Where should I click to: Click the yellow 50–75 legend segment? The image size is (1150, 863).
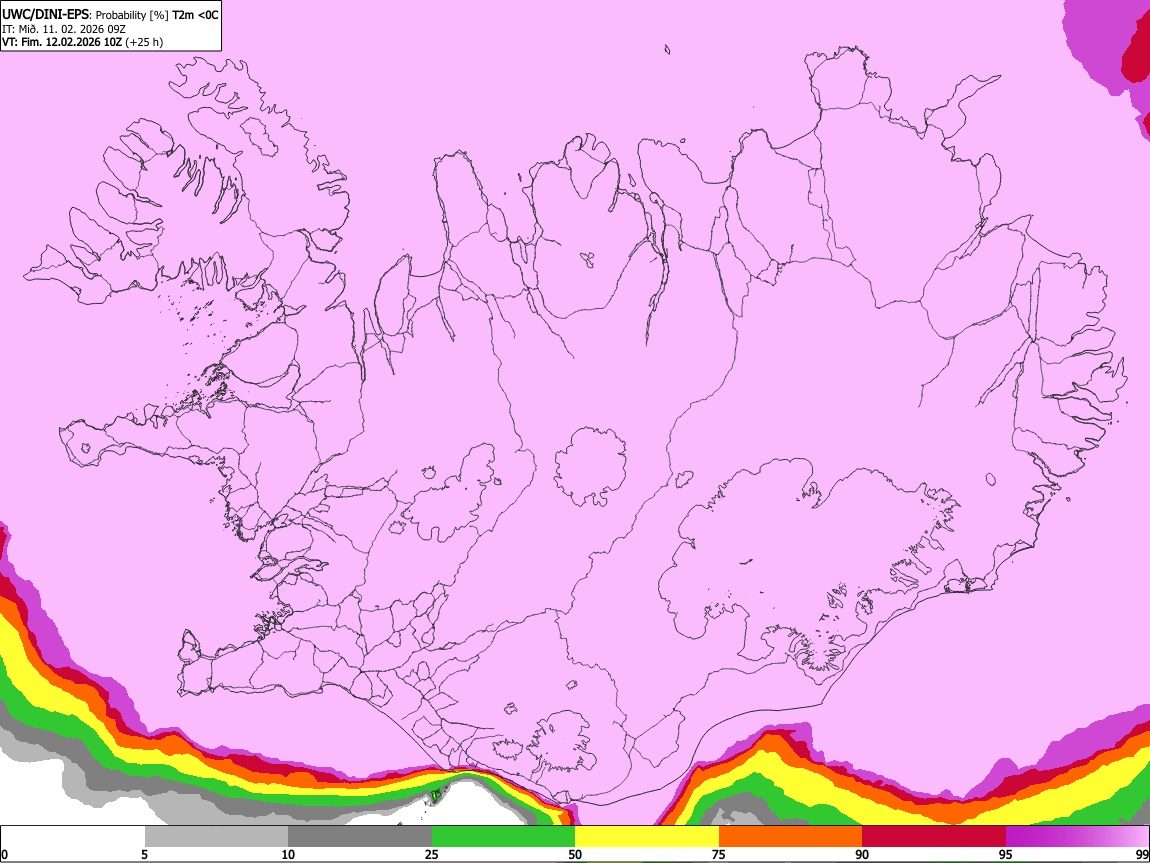point(647,836)
